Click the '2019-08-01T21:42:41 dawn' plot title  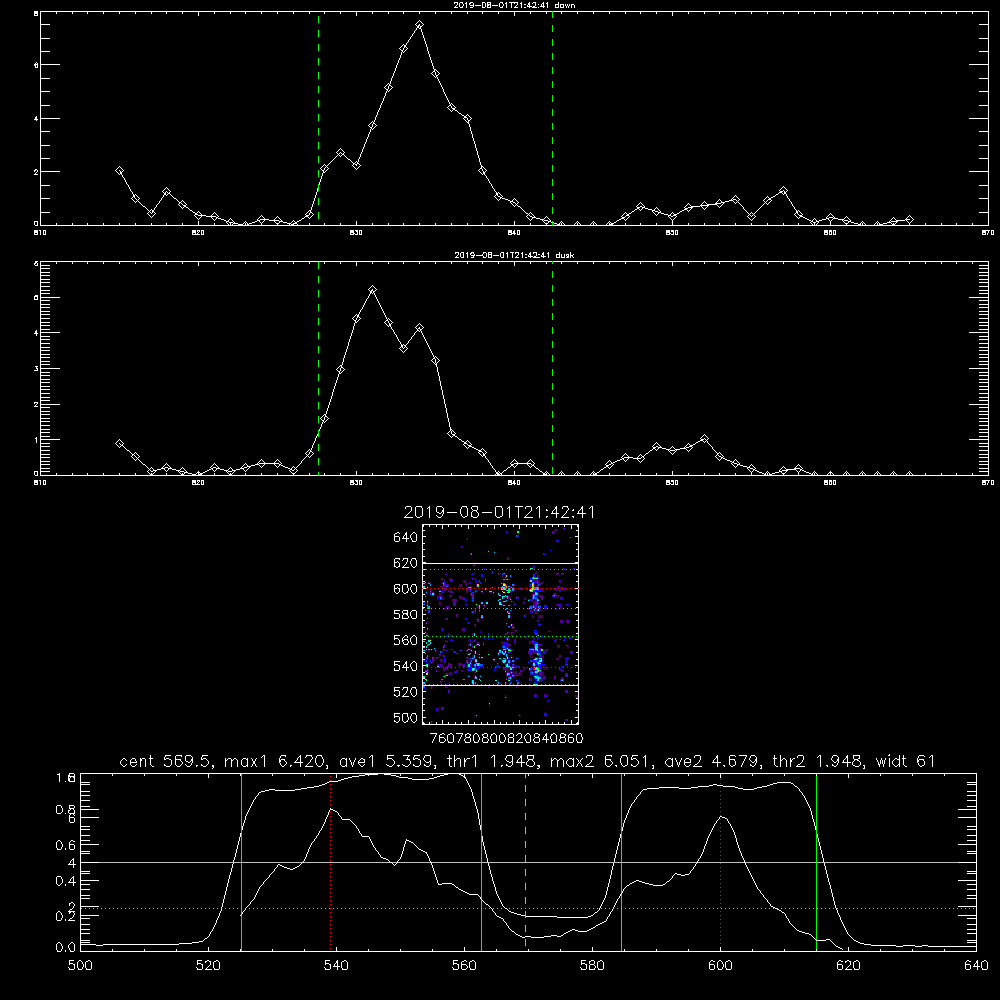[514, 5]
